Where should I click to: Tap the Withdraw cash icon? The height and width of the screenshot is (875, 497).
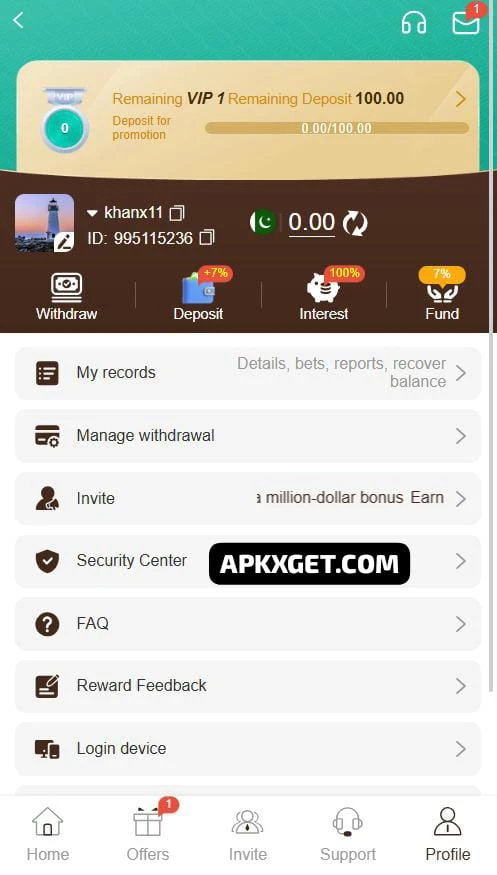click(66, 286)
